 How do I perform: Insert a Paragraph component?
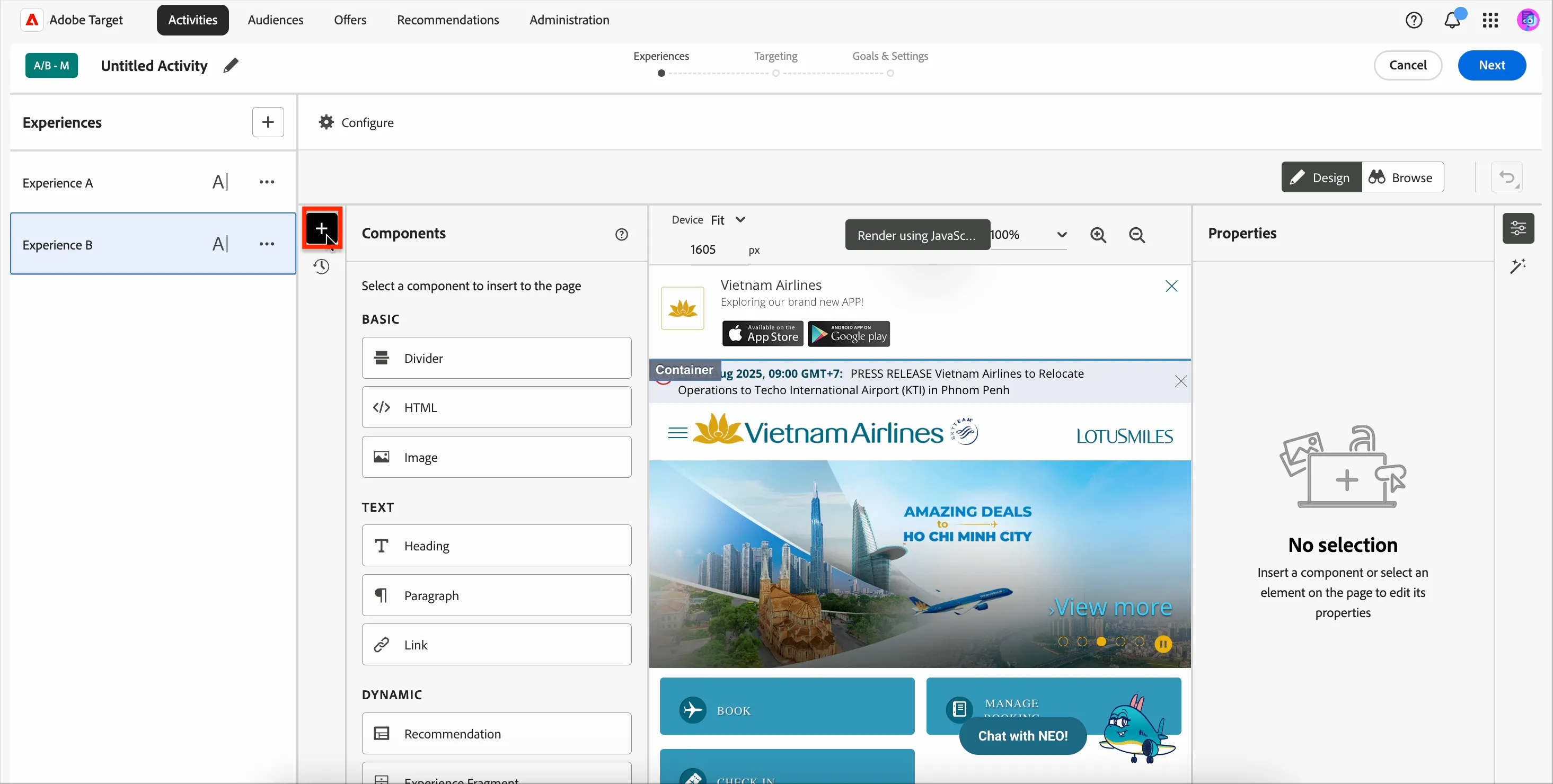(496, 595)
